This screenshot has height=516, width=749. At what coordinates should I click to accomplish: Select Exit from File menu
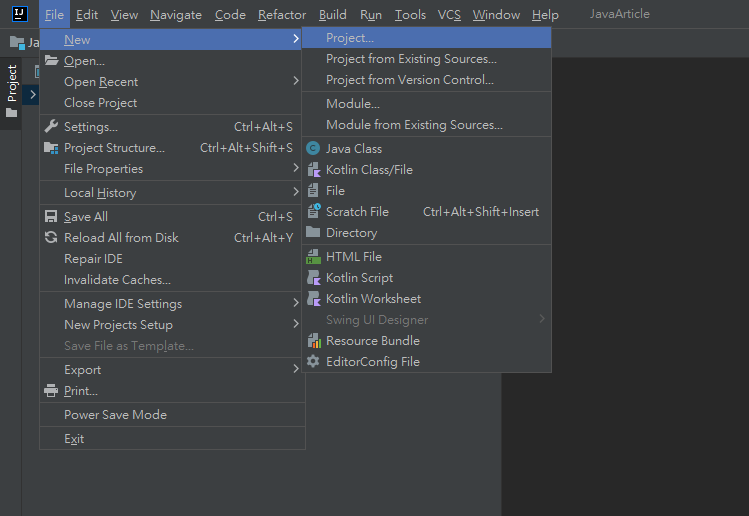172,439
